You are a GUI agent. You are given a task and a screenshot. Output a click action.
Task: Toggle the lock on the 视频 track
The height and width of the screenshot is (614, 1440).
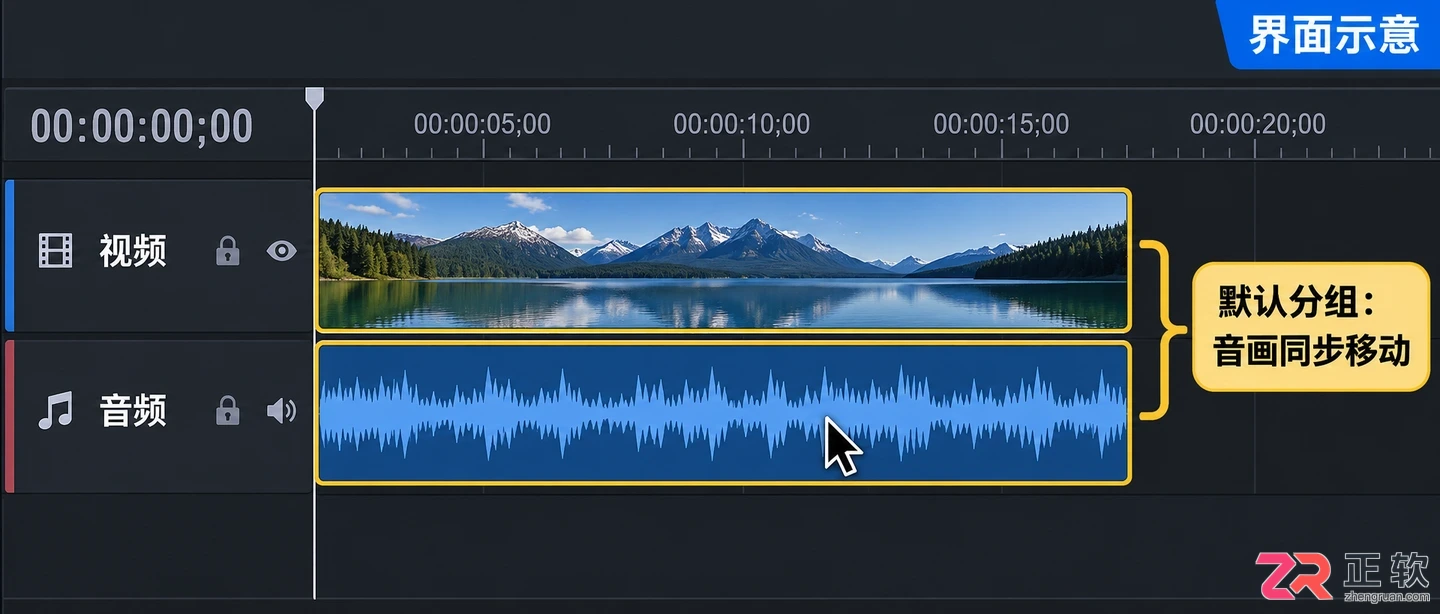pos(228,251)
